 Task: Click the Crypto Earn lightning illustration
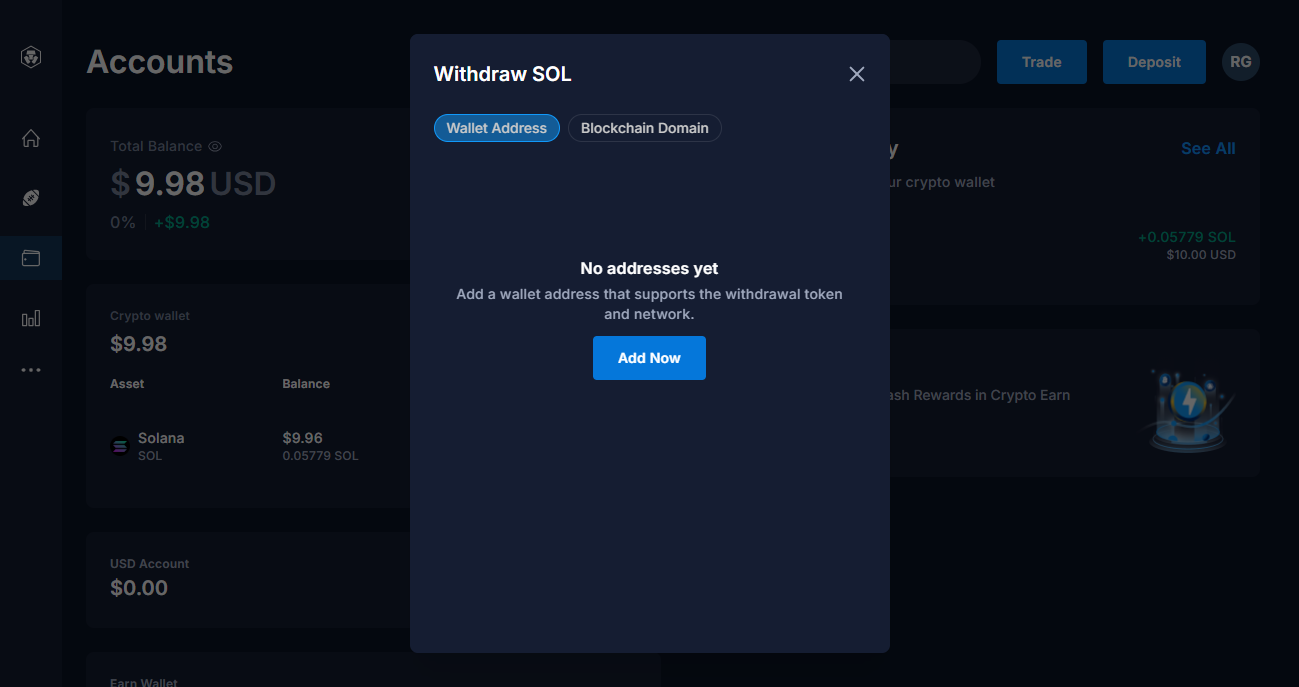pos(1188,408)
